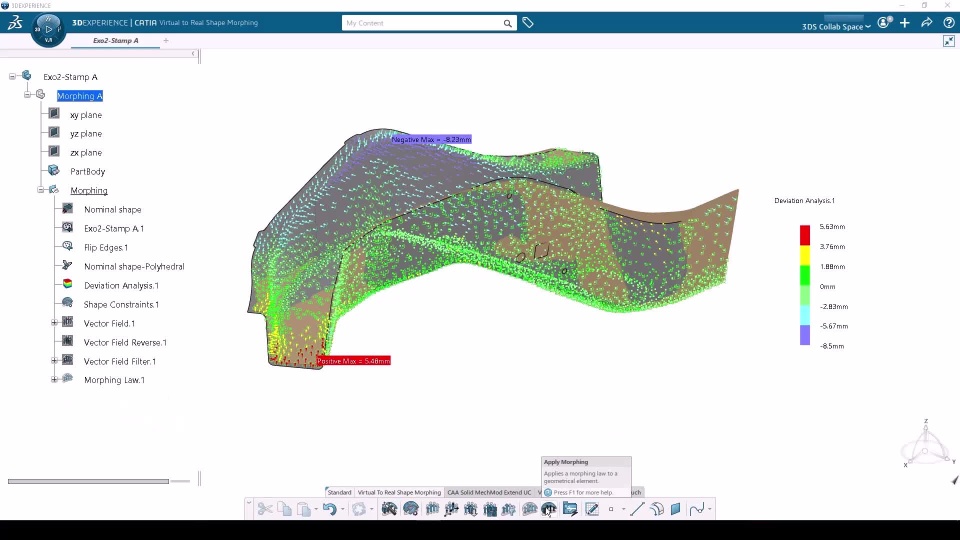The width and height of the screenshot is (960, 540).
Task: Click the tree panel horizontal scrollbar
Action: pos(88,481)
